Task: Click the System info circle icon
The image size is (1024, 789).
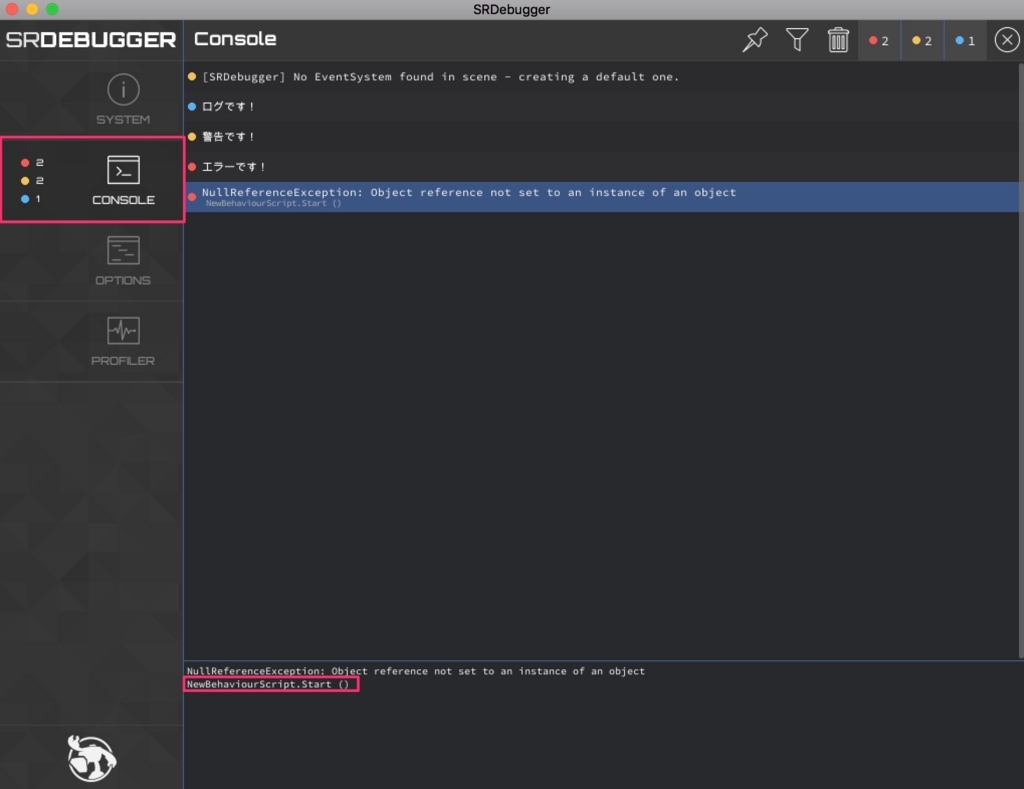Action: click(123, 89)
